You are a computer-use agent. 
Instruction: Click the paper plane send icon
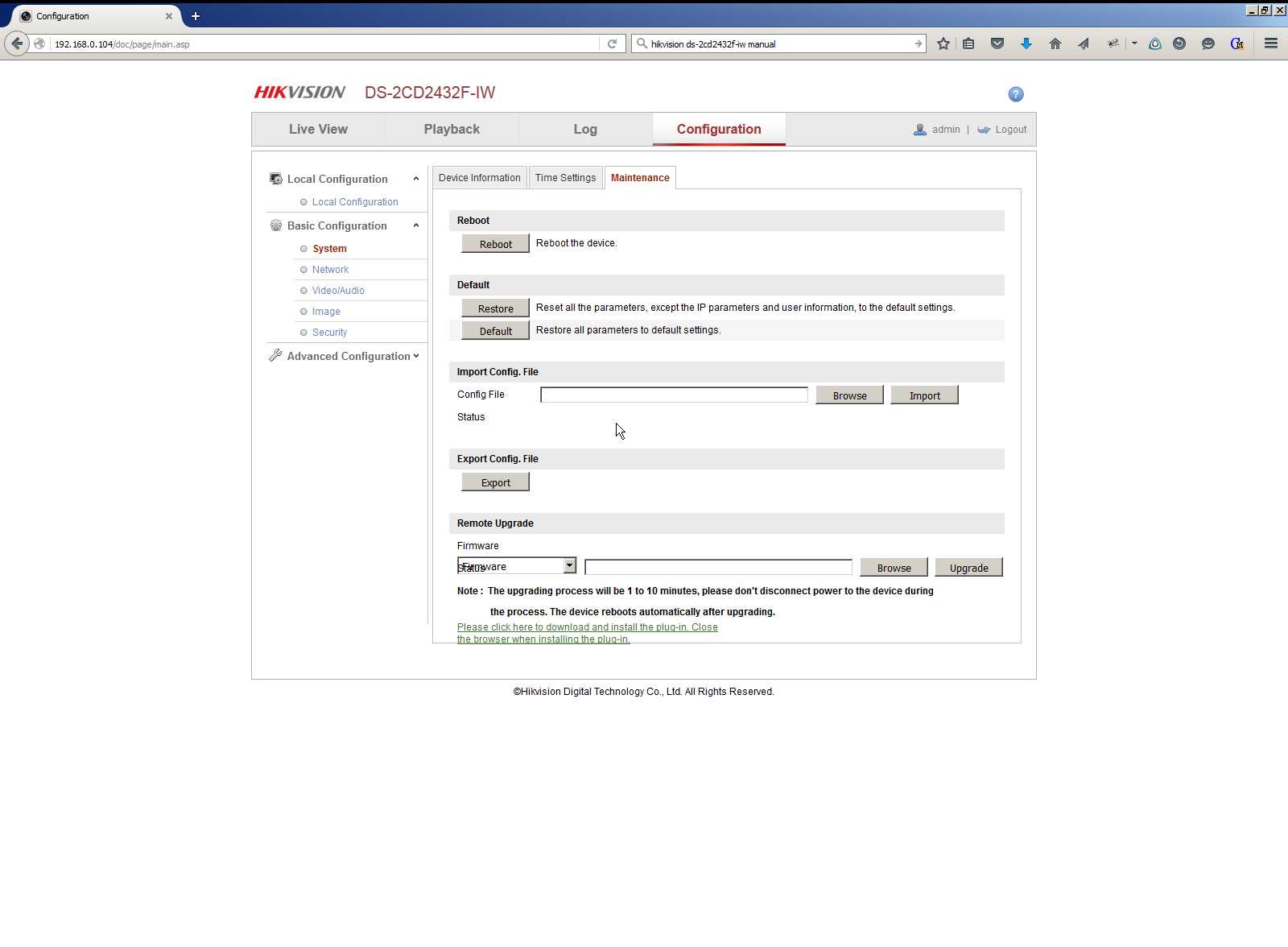point(1084,43)
